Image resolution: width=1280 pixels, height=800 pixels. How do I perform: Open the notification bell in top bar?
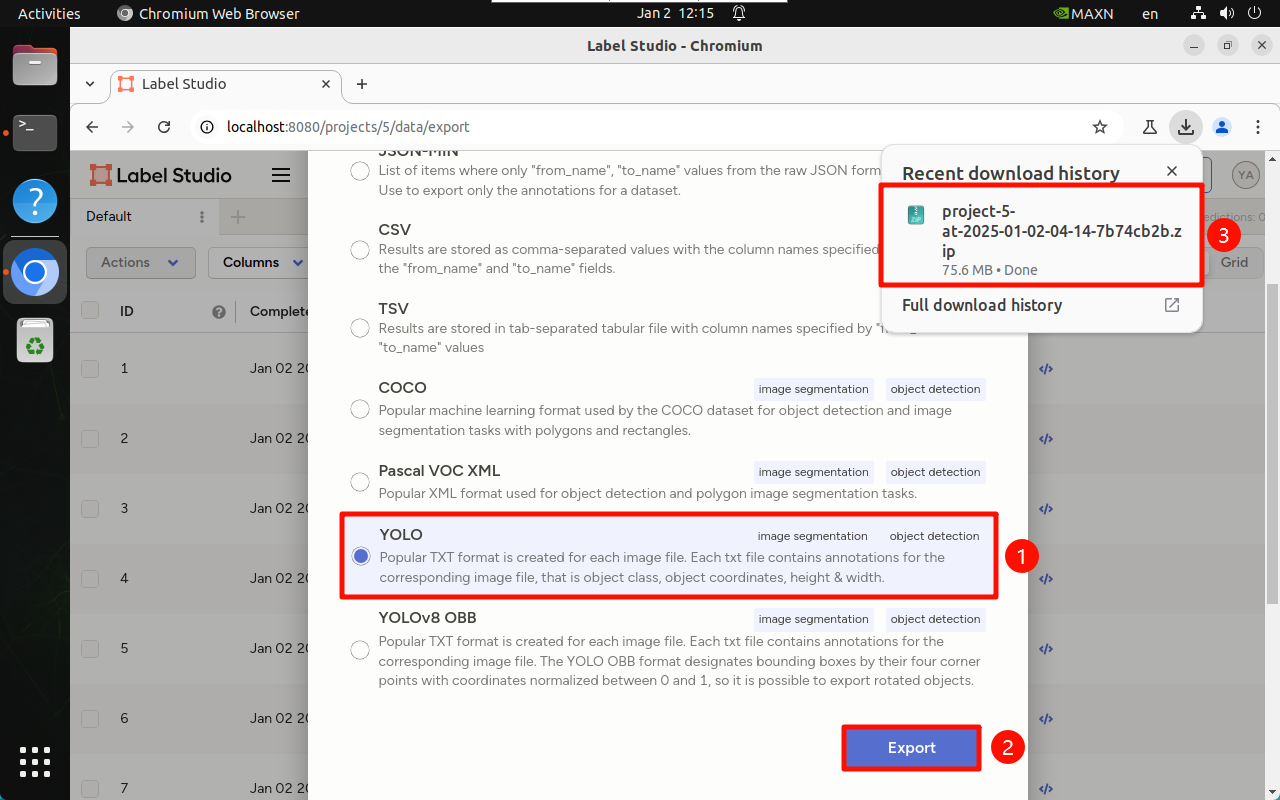pos(739,13)
